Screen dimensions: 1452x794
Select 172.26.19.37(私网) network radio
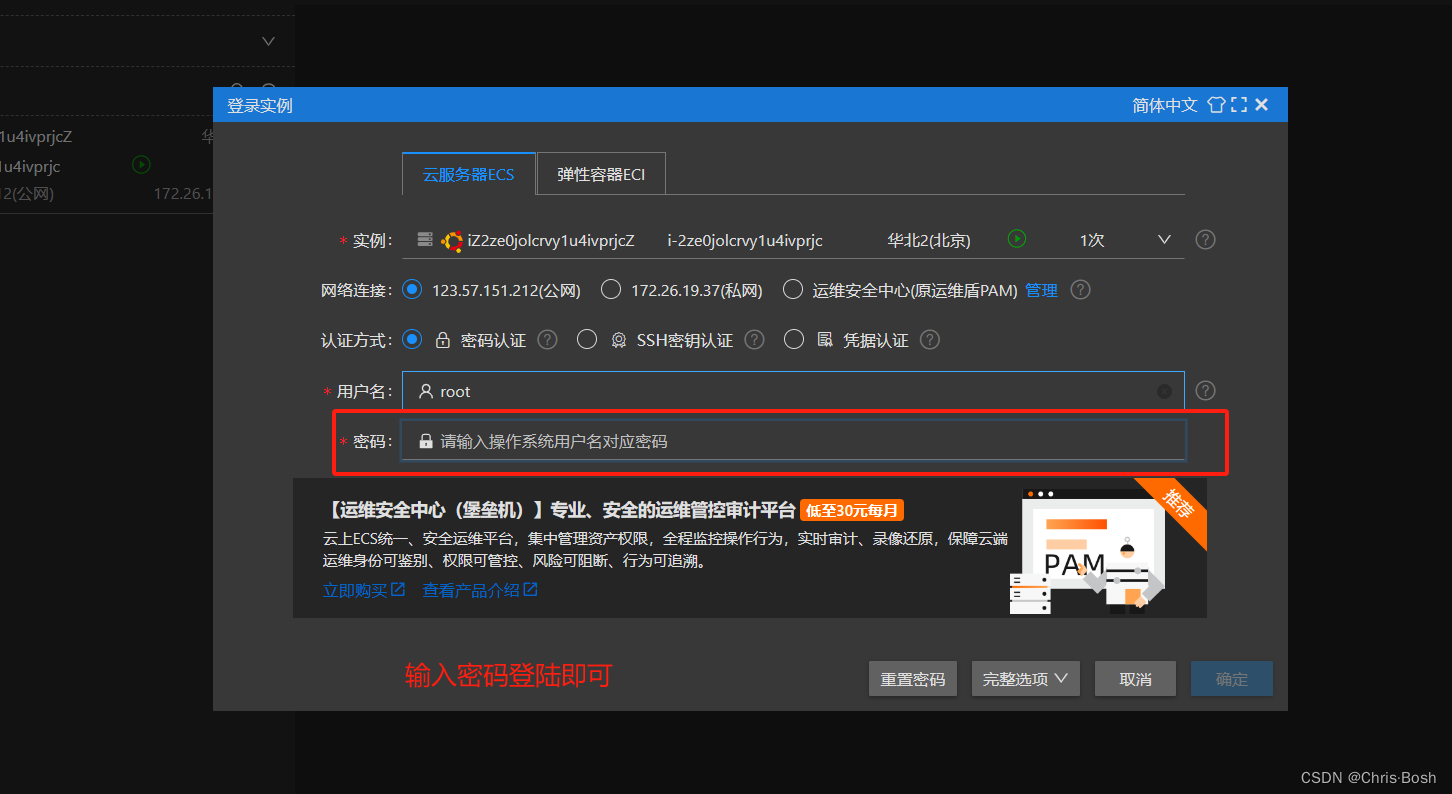coord(611,290)
